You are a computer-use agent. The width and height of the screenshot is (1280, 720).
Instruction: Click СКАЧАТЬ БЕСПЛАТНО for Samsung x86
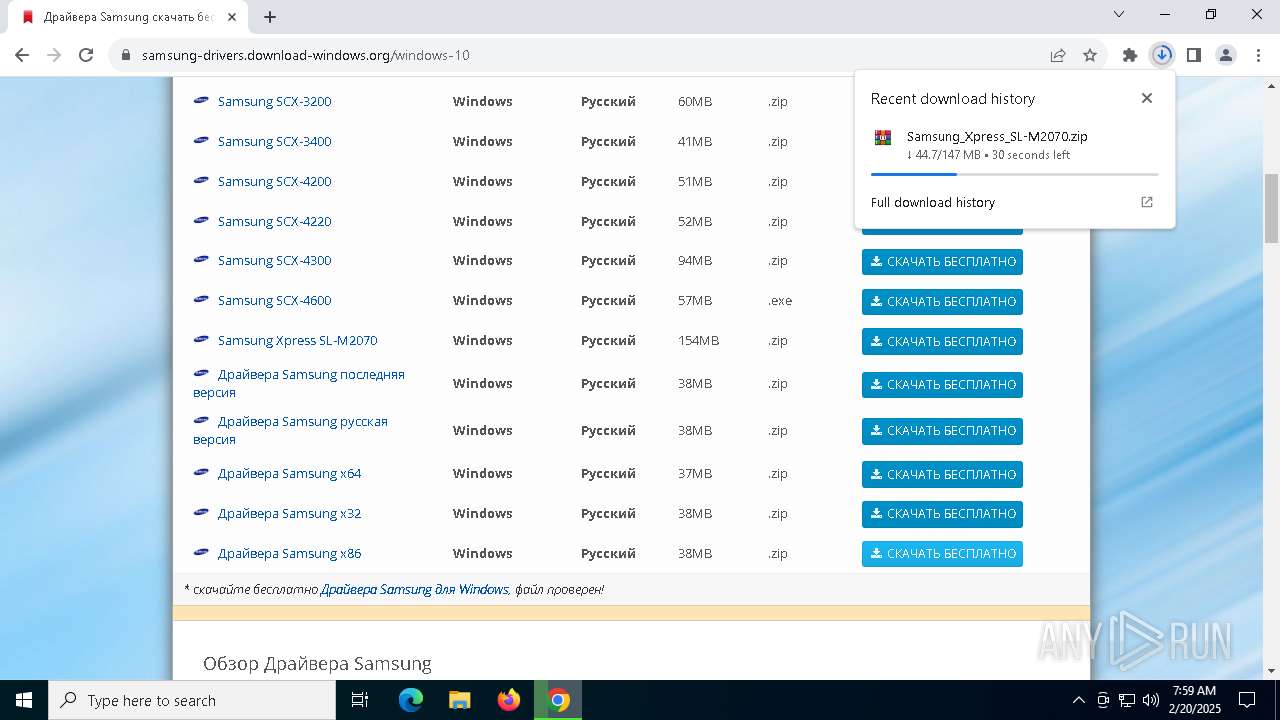tap(942, 554)
